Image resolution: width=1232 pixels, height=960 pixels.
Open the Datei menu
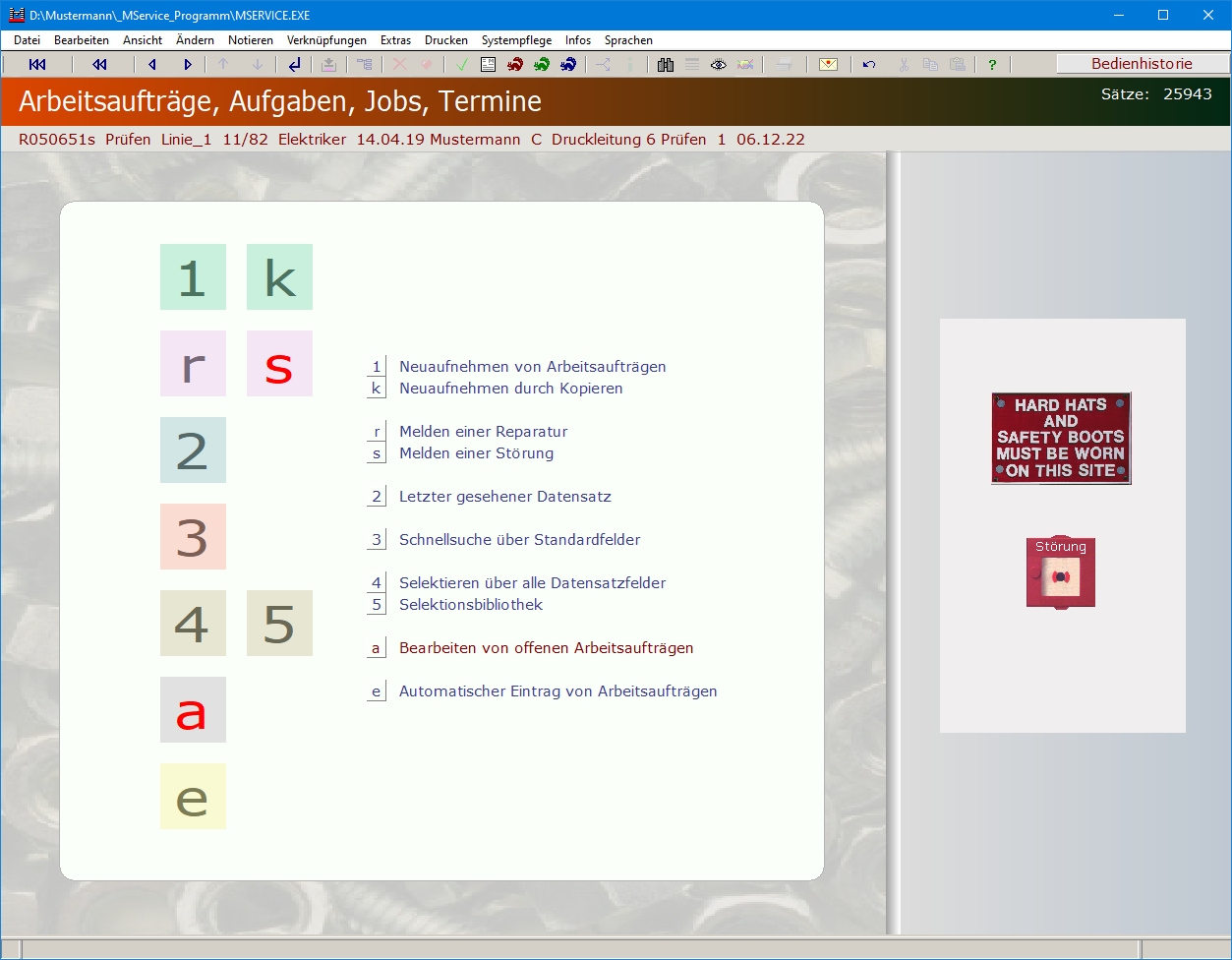click(x=27, y=40)
